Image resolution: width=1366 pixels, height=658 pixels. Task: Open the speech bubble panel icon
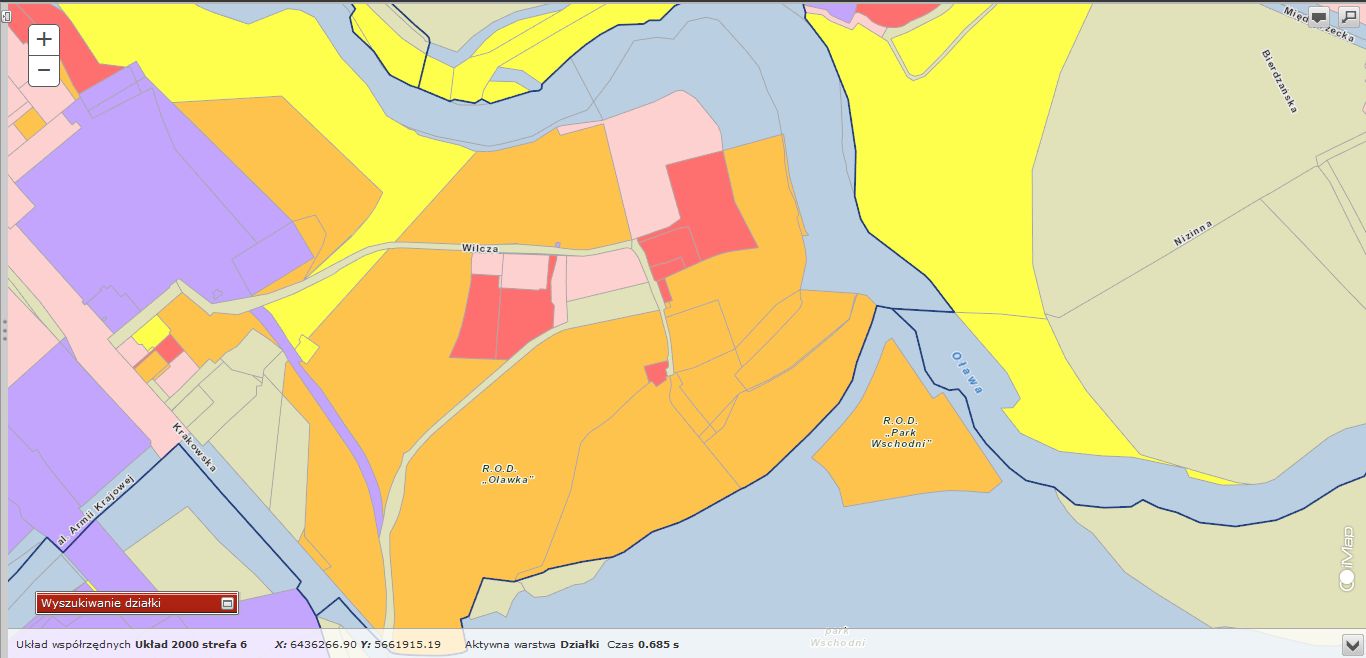click(1319, 17)
